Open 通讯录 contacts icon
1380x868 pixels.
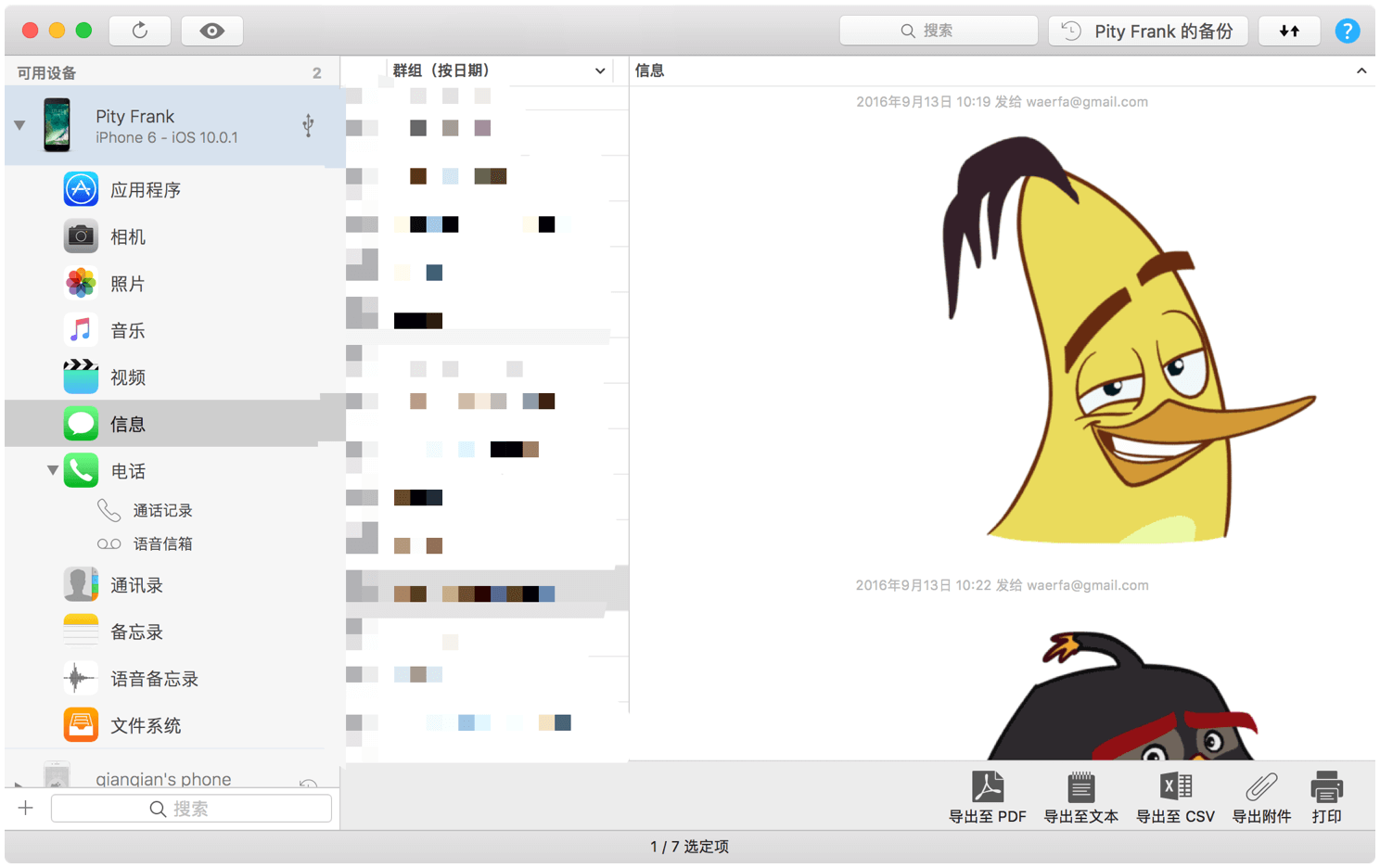[81, 585]
